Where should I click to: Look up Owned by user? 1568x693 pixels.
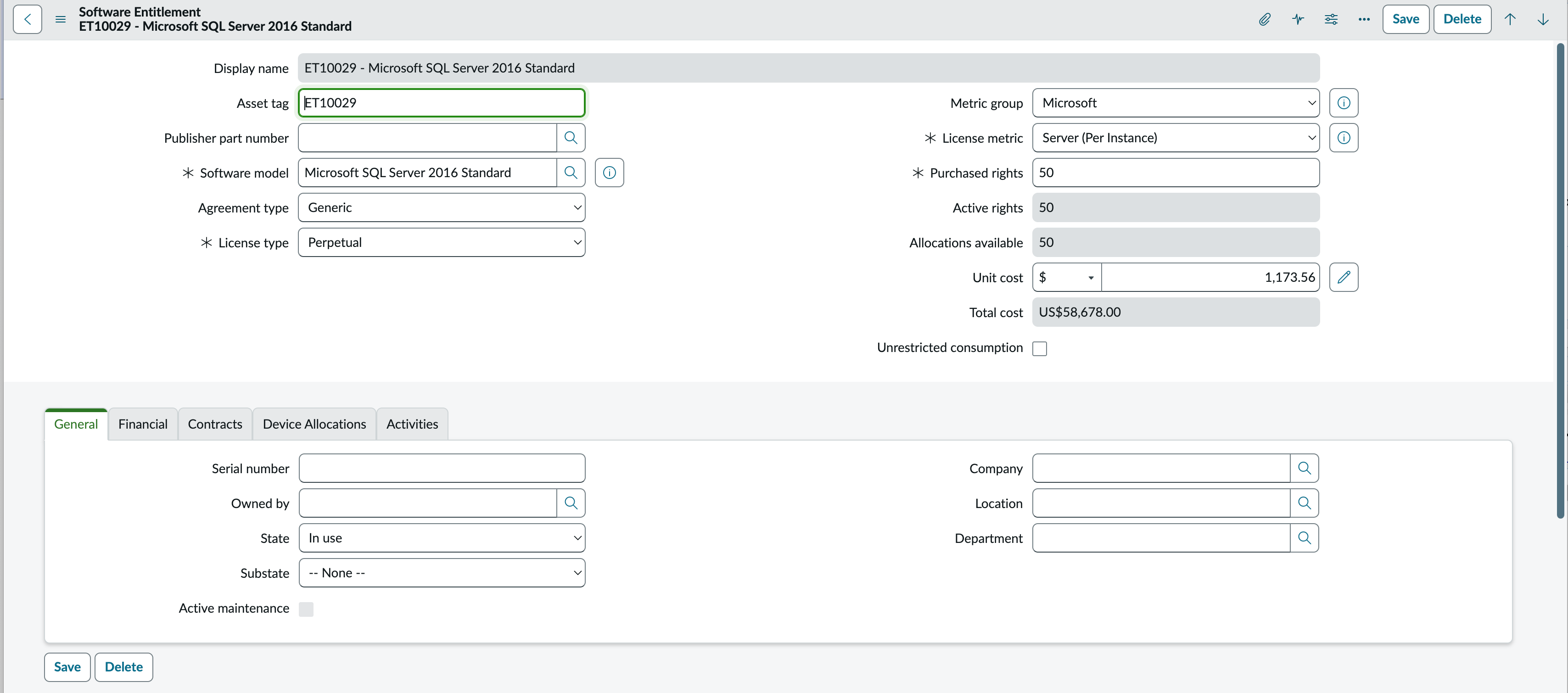[571, 503]
